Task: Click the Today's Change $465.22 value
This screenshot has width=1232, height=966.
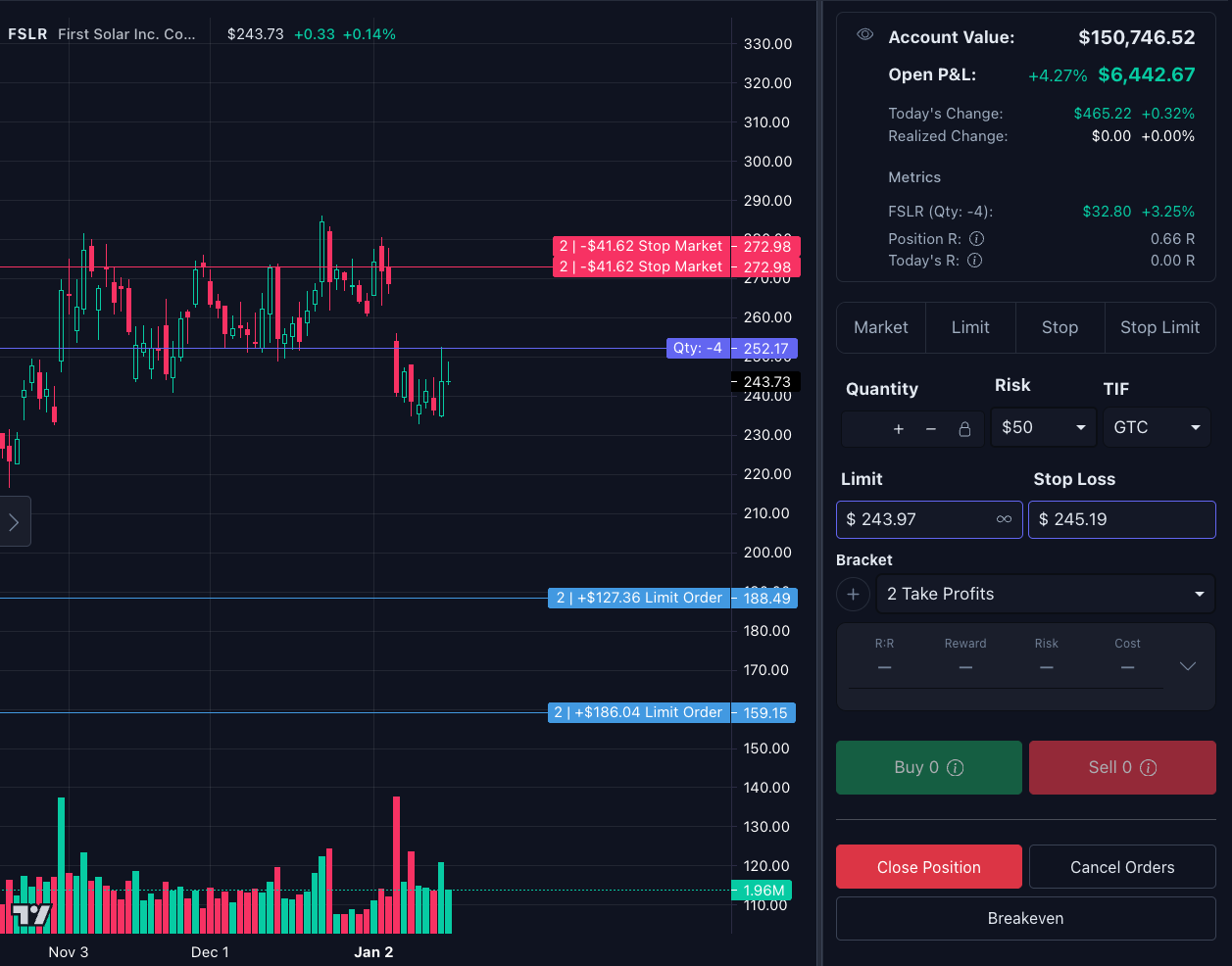Action: click(x=1103, y=114)
